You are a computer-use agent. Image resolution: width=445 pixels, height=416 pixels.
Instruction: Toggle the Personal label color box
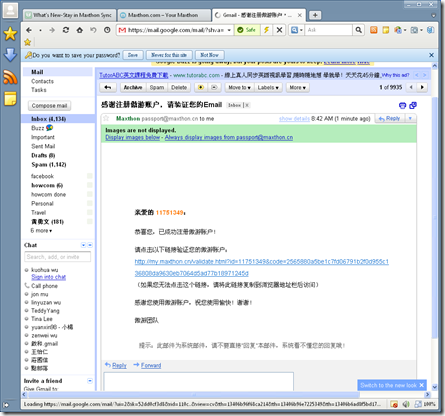(89, 203)
